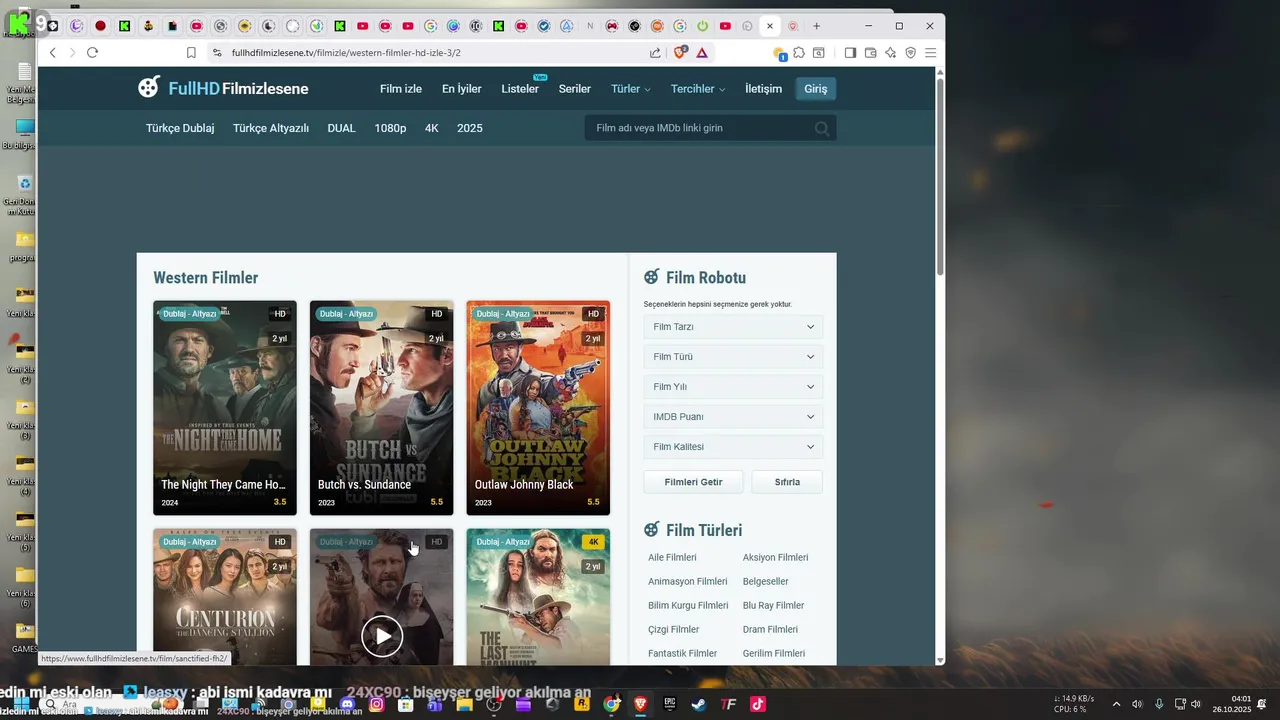Open the Belgeseller genre link

coord(765,581)
